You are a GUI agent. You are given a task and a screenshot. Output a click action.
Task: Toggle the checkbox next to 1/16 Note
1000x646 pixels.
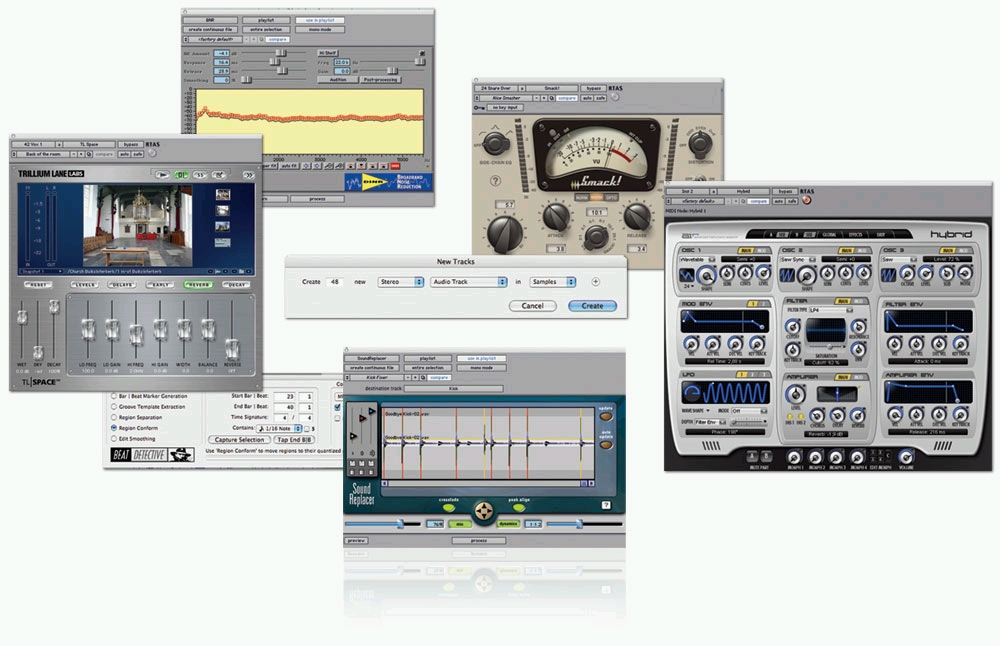point(307,429)
